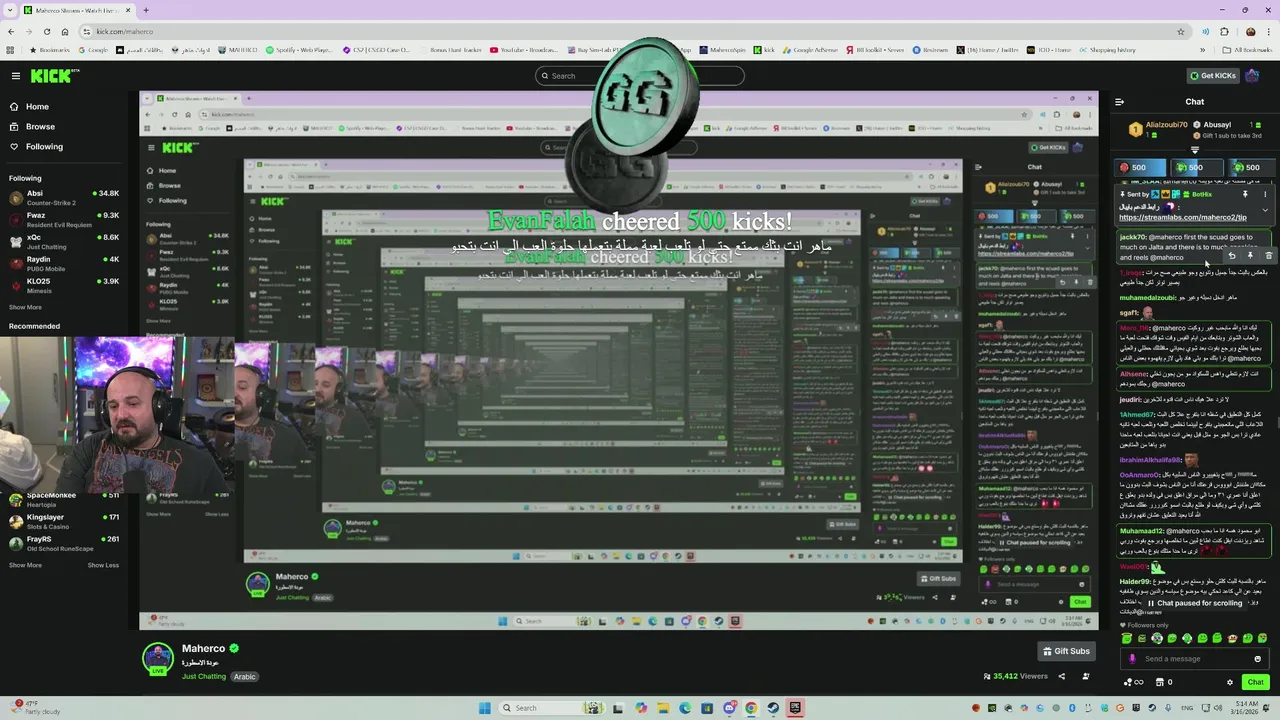1280x720 pixels.
Task: Collapse the chat panel arrow icon
Action: (x=1119, y=102)
